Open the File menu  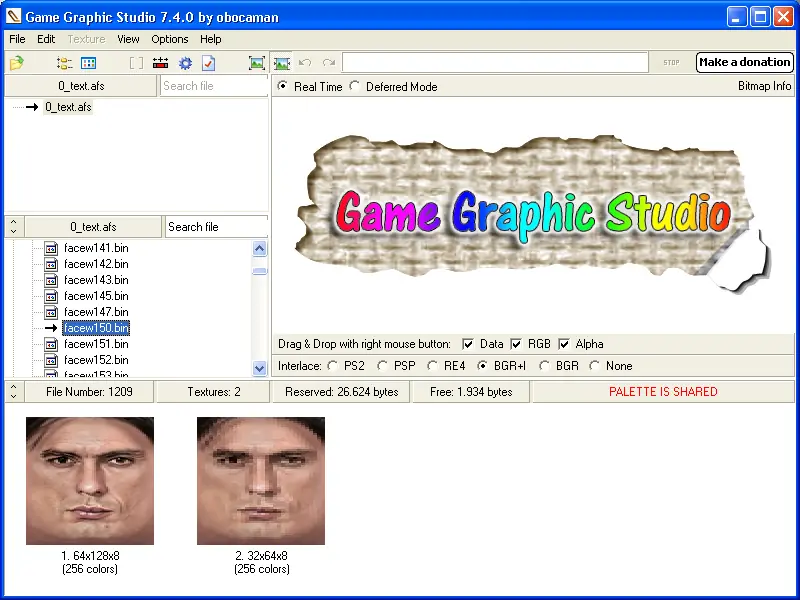click(17, 39)
